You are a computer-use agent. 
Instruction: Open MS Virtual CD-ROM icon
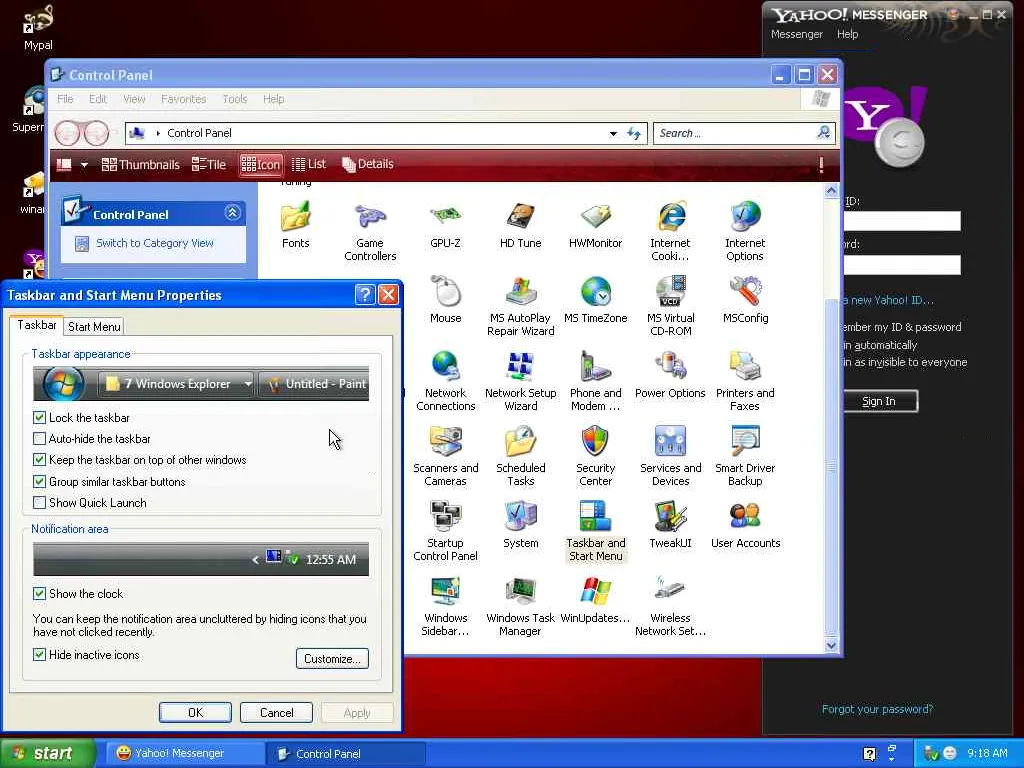click(x=670, y=307)
